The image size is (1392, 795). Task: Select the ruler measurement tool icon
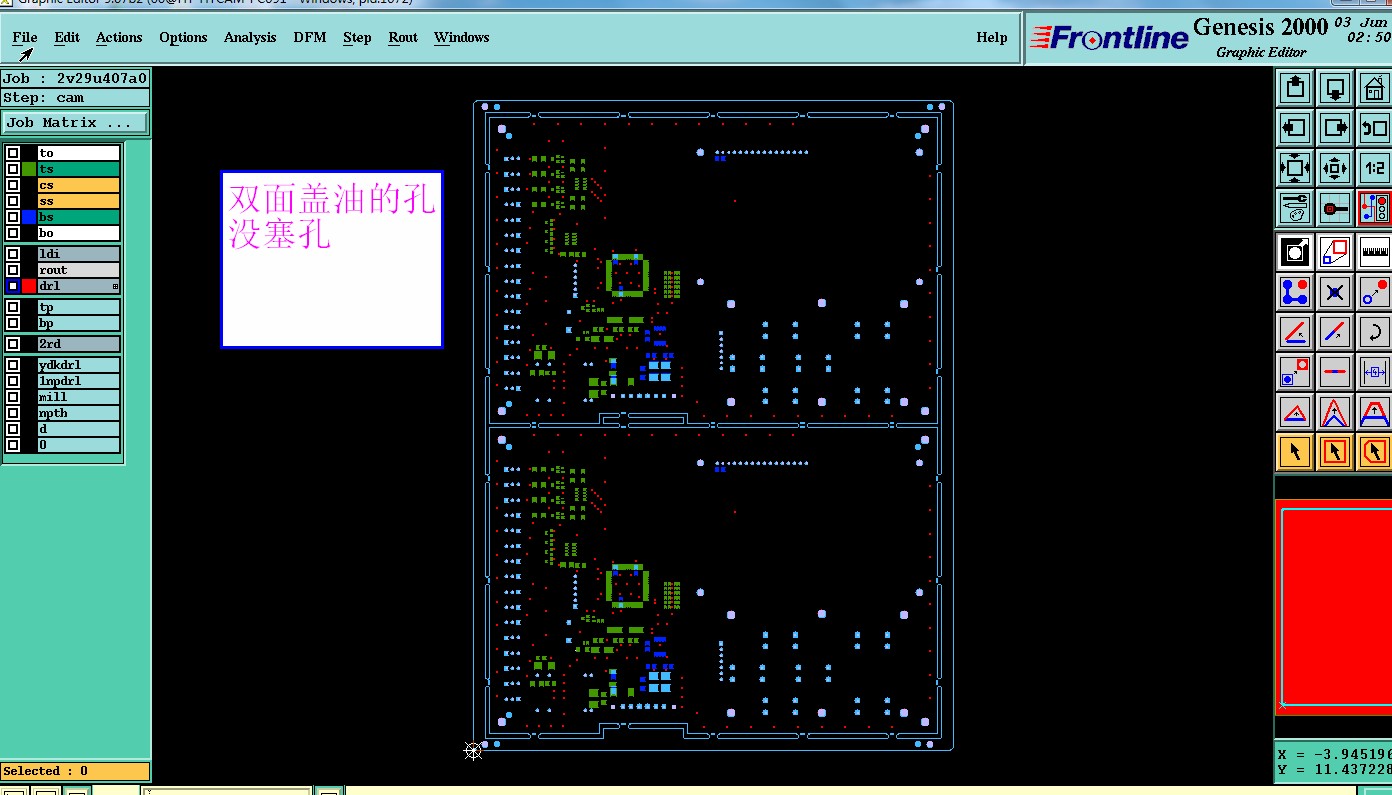1374,252
